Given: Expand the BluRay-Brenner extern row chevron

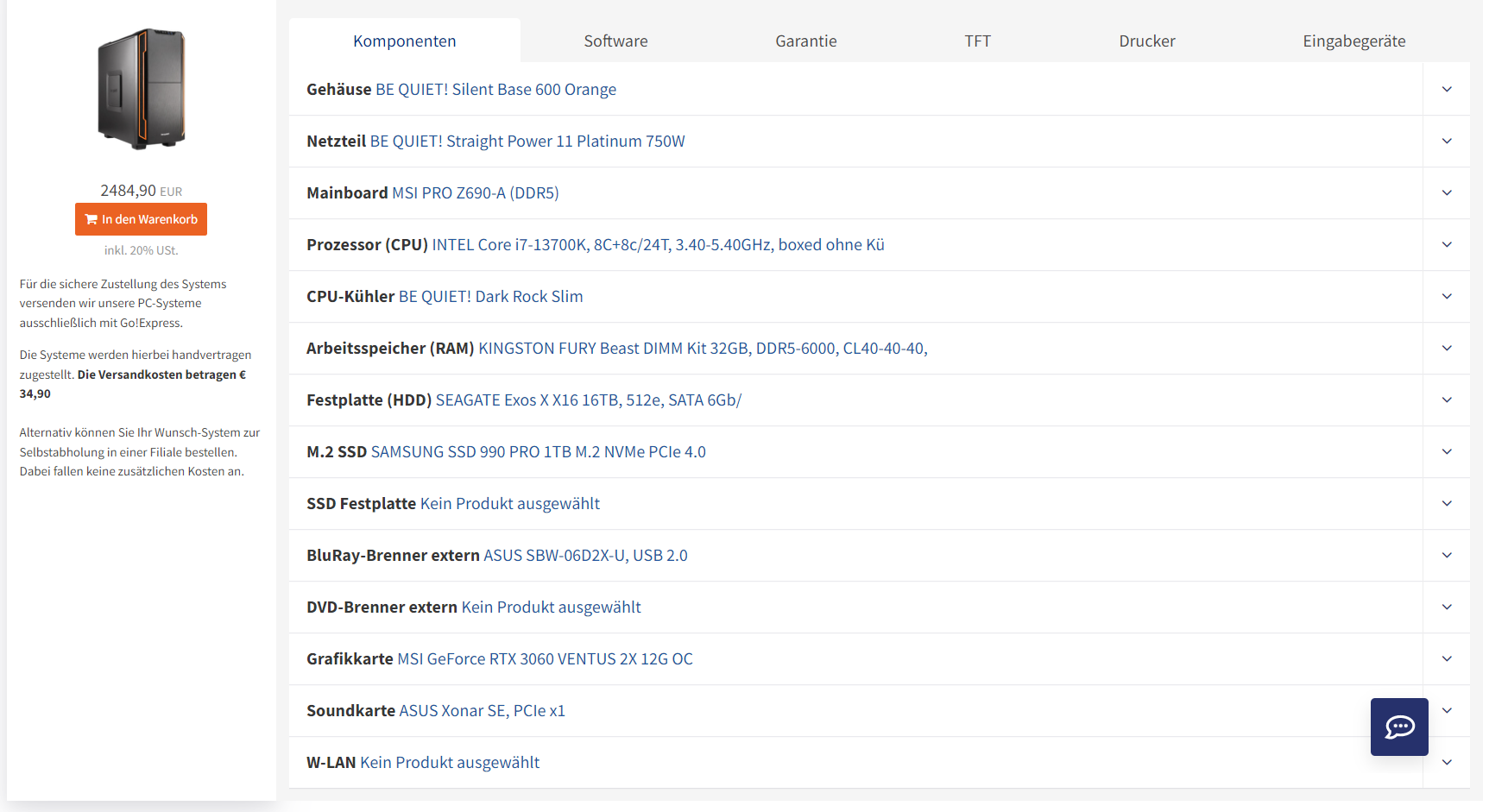Looking at the screenshot, I should (1447, 555).
